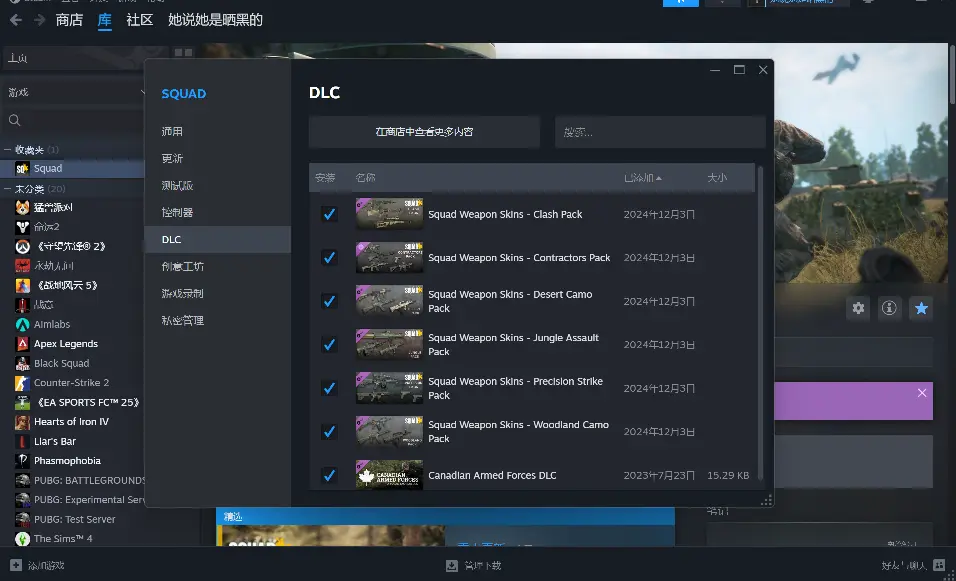Open the 她说她是晒黑的 profile tab
956x581 pixels.
click(215, 20)
